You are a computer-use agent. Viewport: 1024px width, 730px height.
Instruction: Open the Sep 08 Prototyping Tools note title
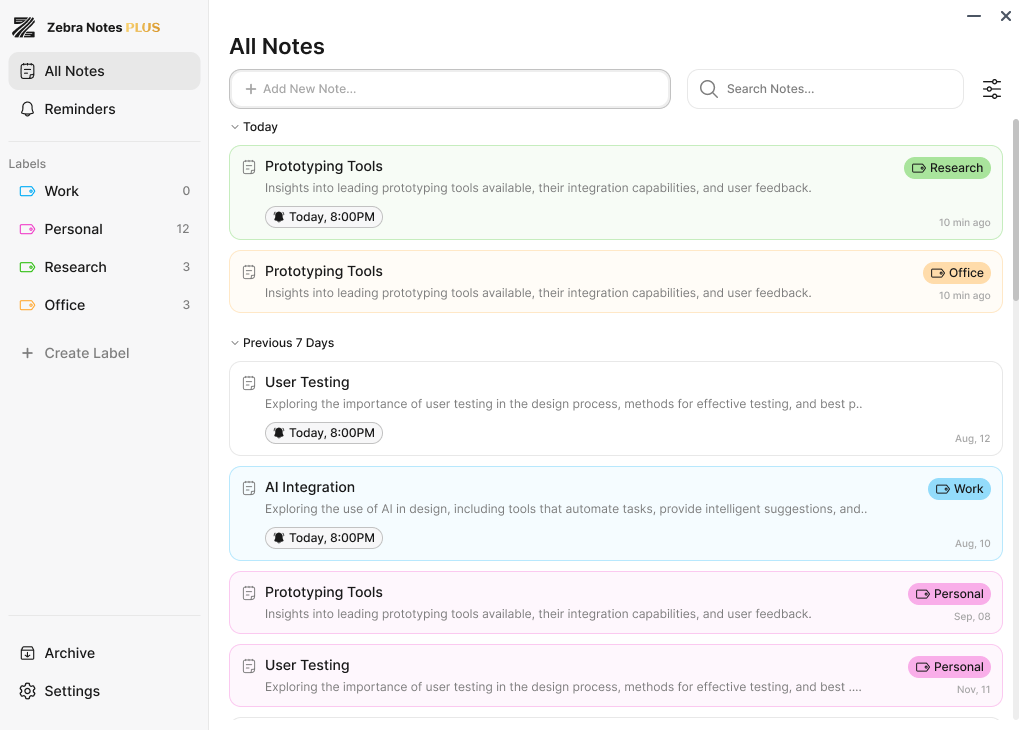(x=324, y=593)
